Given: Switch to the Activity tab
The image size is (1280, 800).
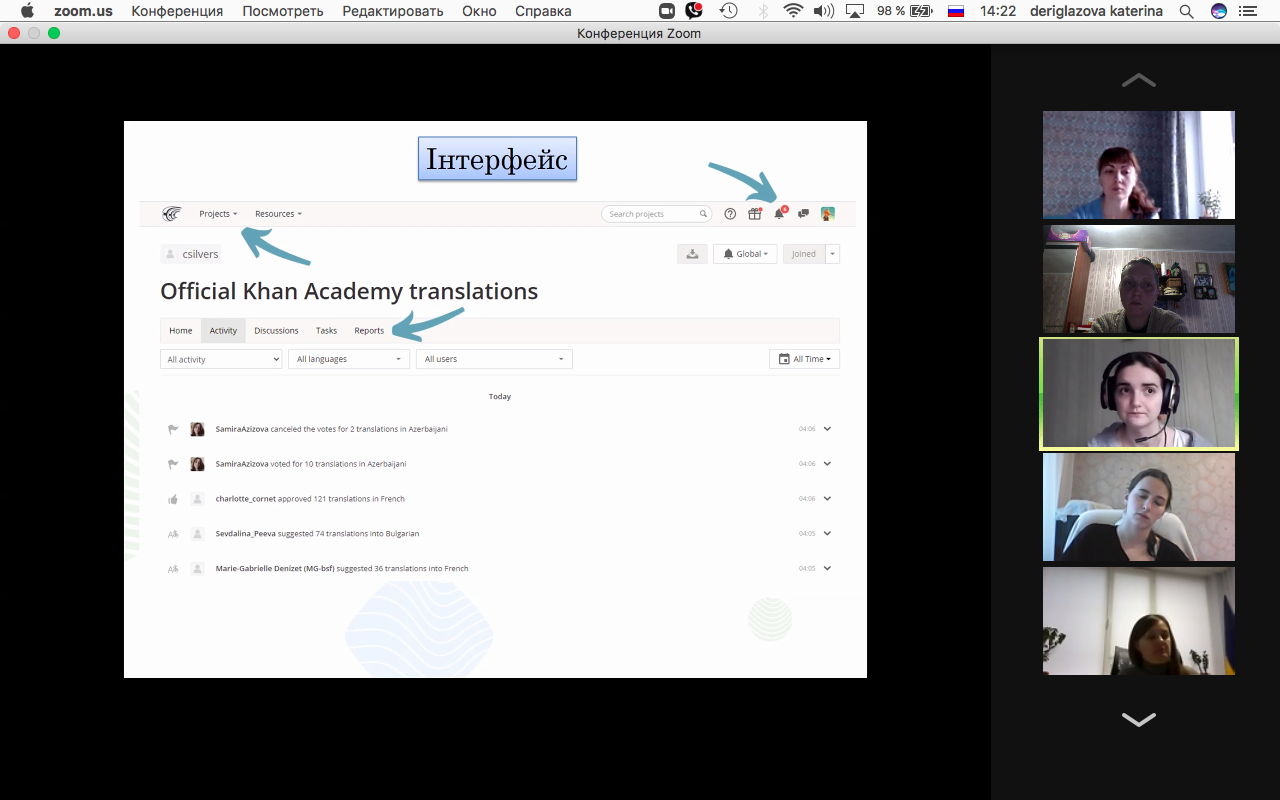Looking at the screenshot, I should (x=223, y=331).
